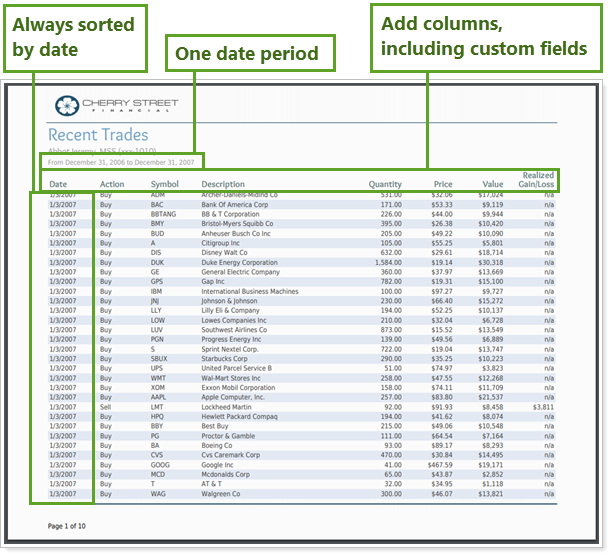Select the Sell action in the Lockheed Martin row
Screen dimensions: 612x557
106,407
